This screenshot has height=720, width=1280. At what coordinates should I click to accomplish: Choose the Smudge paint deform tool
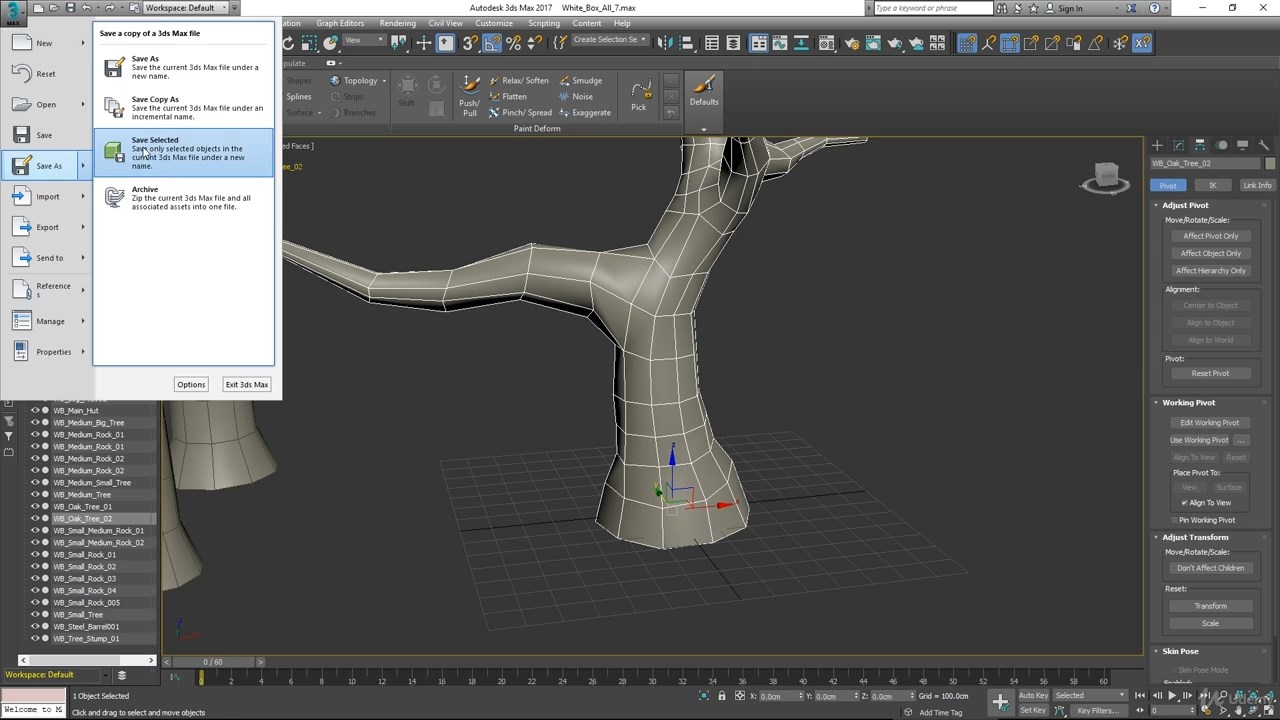[581, 80]
